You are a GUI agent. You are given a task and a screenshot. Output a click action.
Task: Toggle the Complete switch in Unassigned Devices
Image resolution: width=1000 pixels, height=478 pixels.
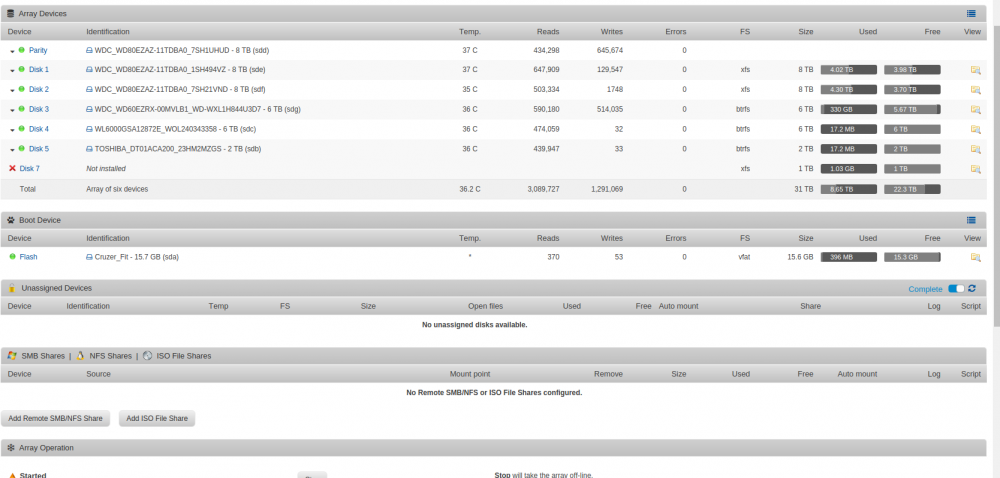pyautogui.click(x=956, y=289)
